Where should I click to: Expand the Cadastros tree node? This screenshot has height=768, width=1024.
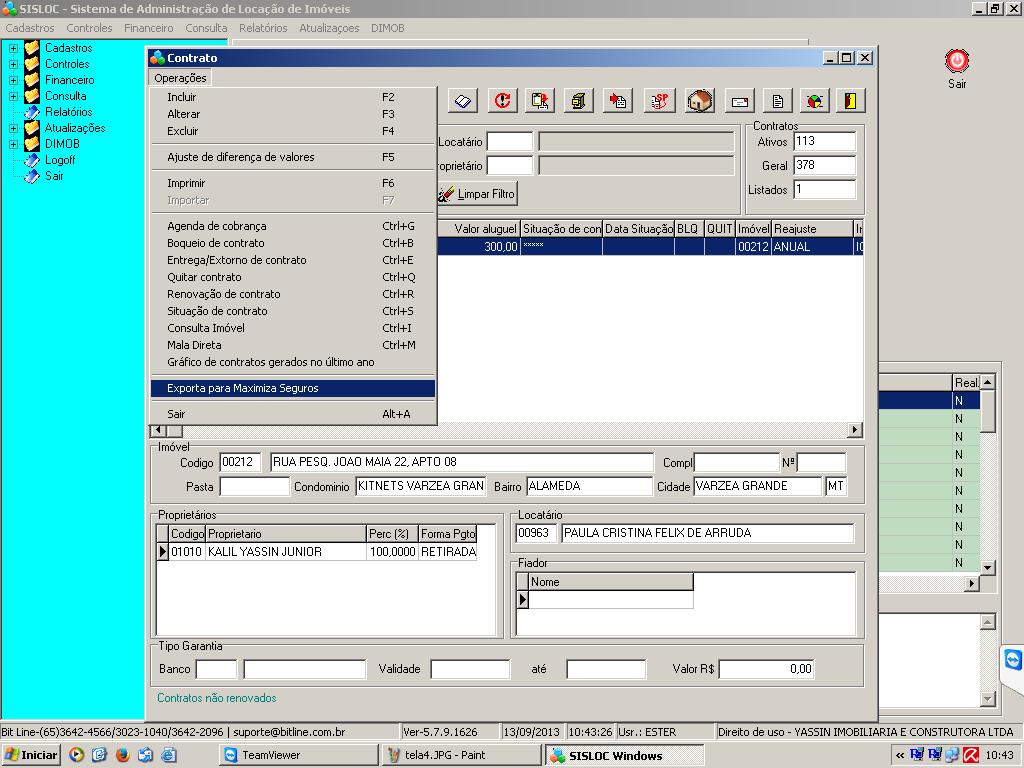coord(13,48)
